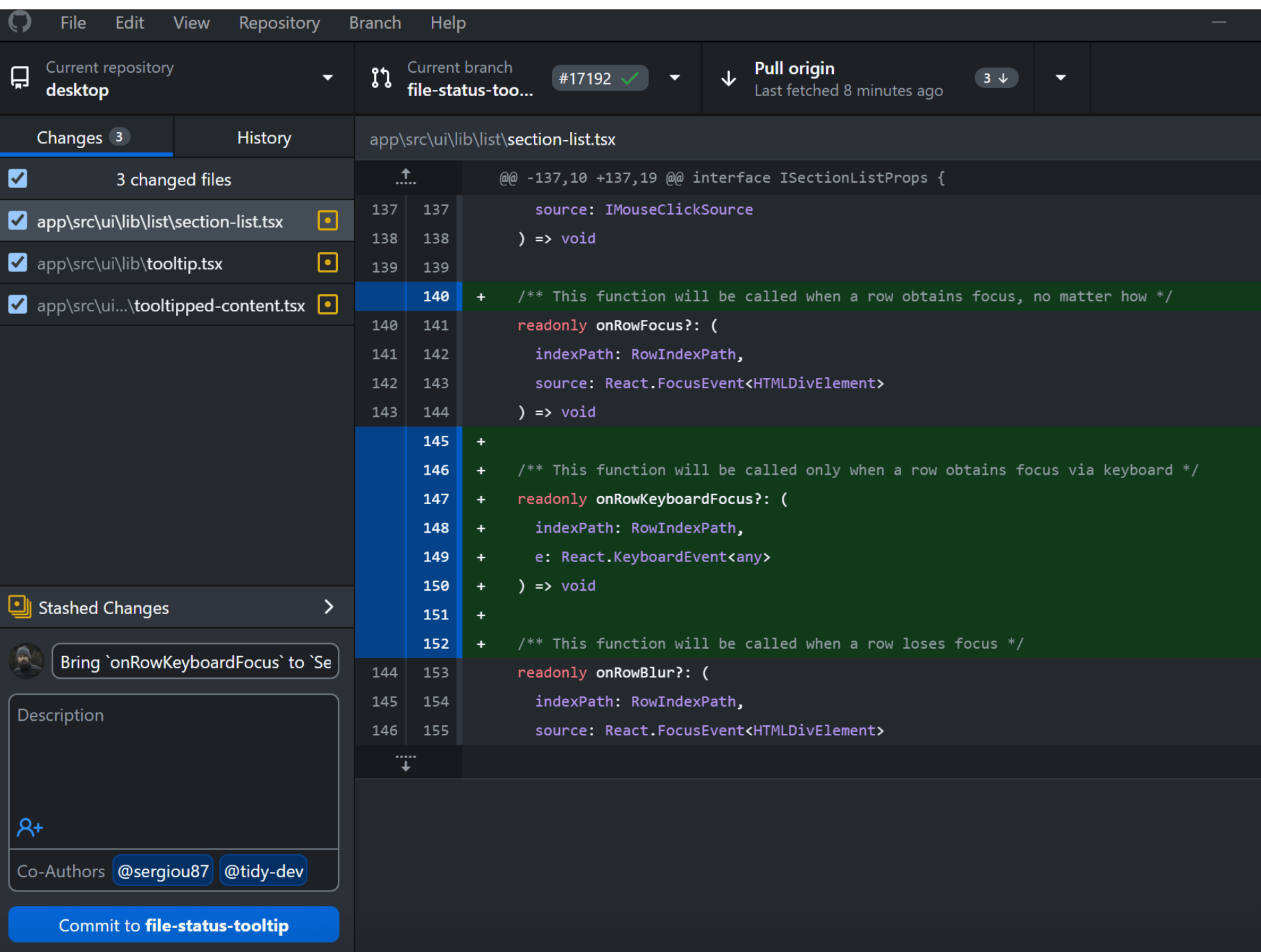This screenshot has width=1261, height=952.
Task: Click the #17192 pull request badge
Action: (x=599, y=78)
